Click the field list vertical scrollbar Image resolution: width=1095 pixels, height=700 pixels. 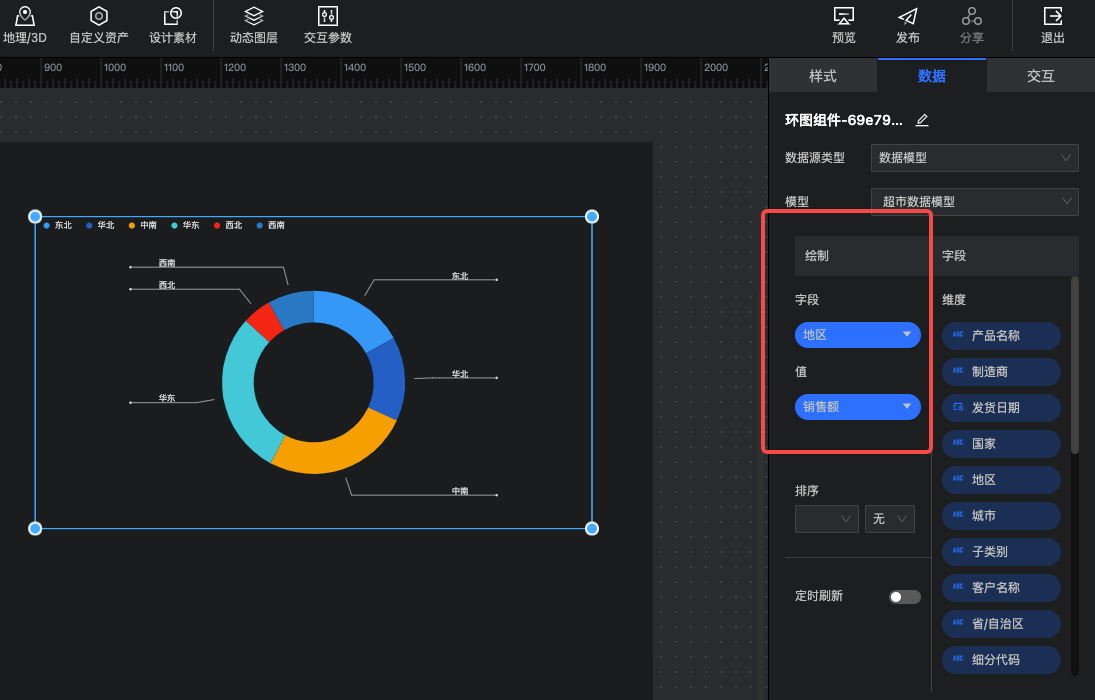(1075, 366)
